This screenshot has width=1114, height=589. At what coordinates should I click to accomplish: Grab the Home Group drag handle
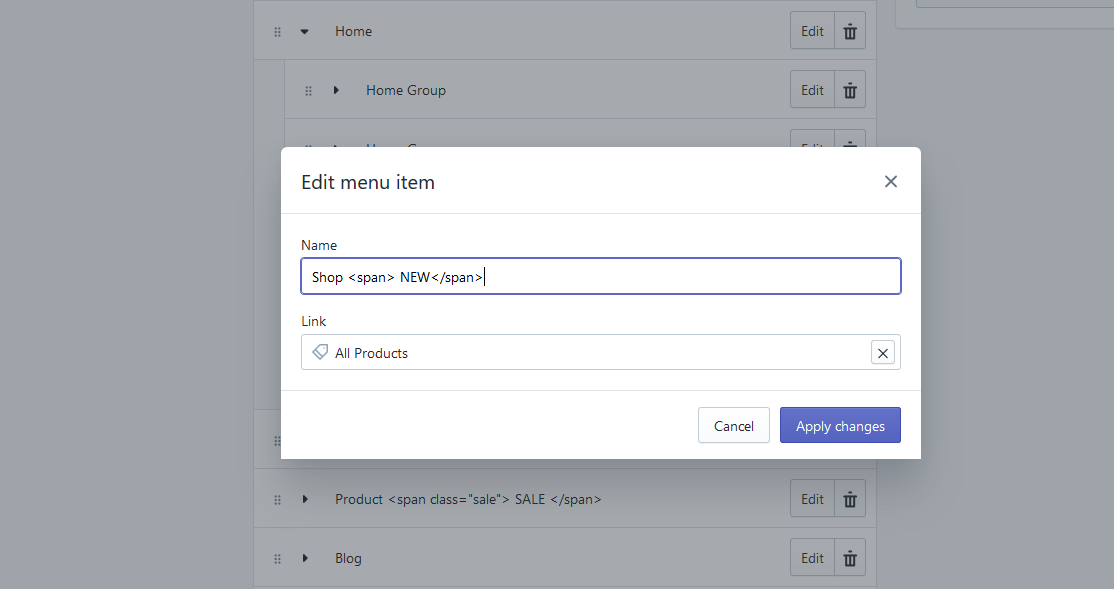pyautogui.click(x=308, y=91)
